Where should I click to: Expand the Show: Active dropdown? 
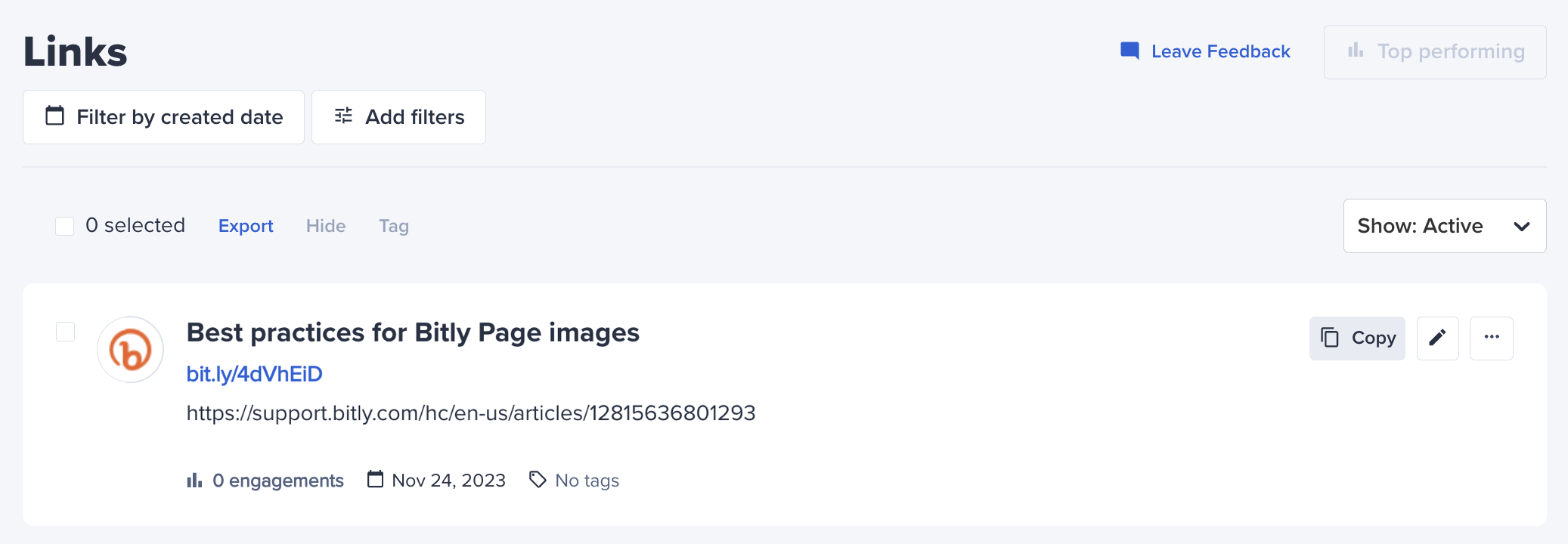[x=1445, y=226]
